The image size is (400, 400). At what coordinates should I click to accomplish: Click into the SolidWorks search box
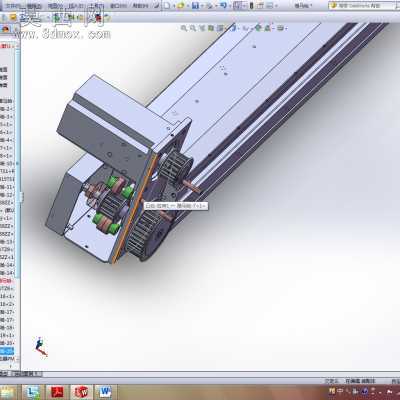point(363,6)
